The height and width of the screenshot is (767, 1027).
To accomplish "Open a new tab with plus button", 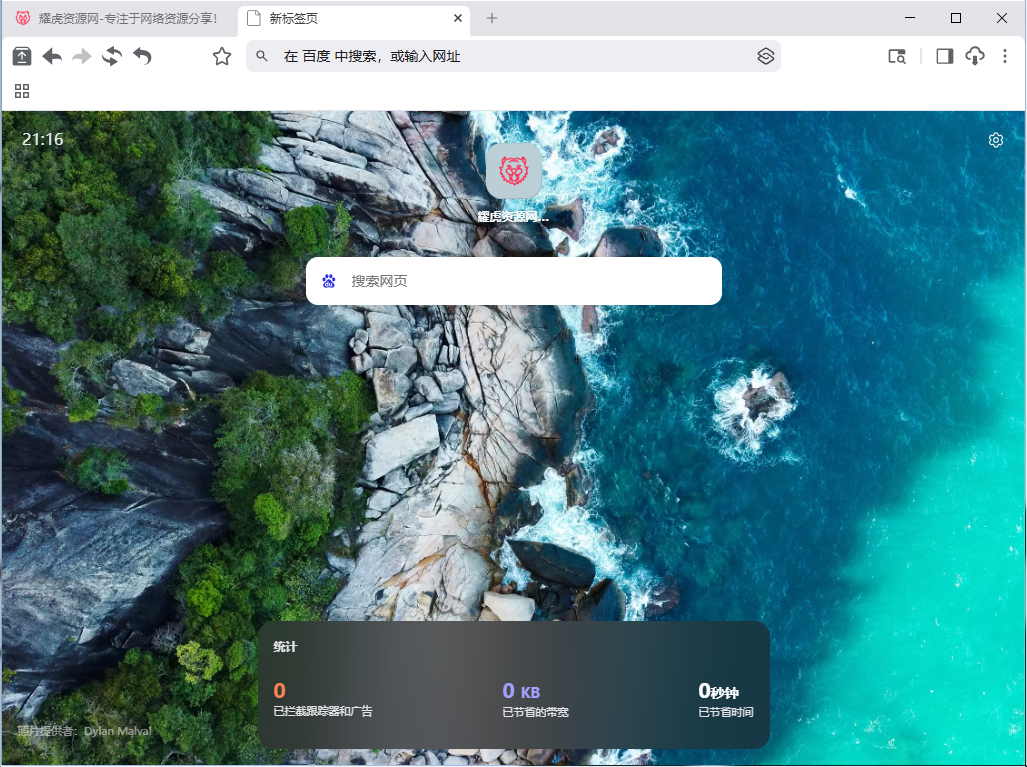I will 491,18.
